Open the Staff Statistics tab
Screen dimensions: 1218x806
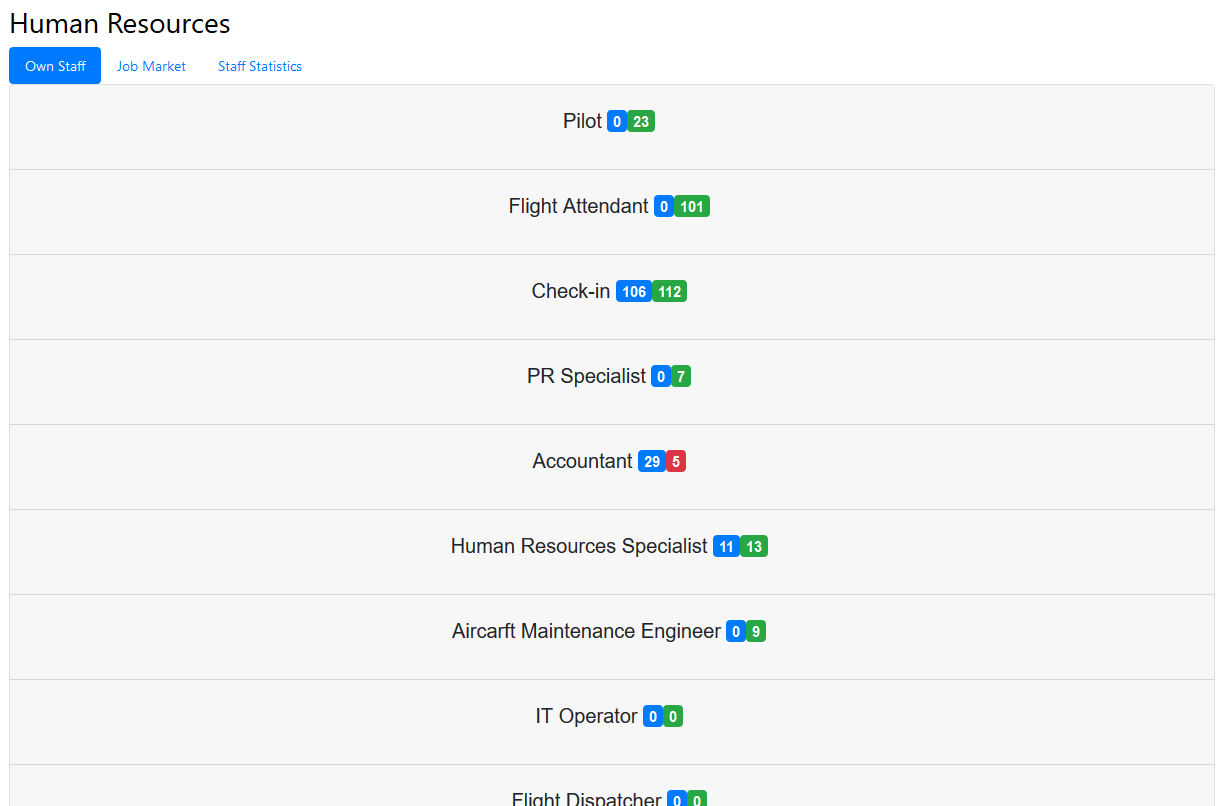pos(260,66)
